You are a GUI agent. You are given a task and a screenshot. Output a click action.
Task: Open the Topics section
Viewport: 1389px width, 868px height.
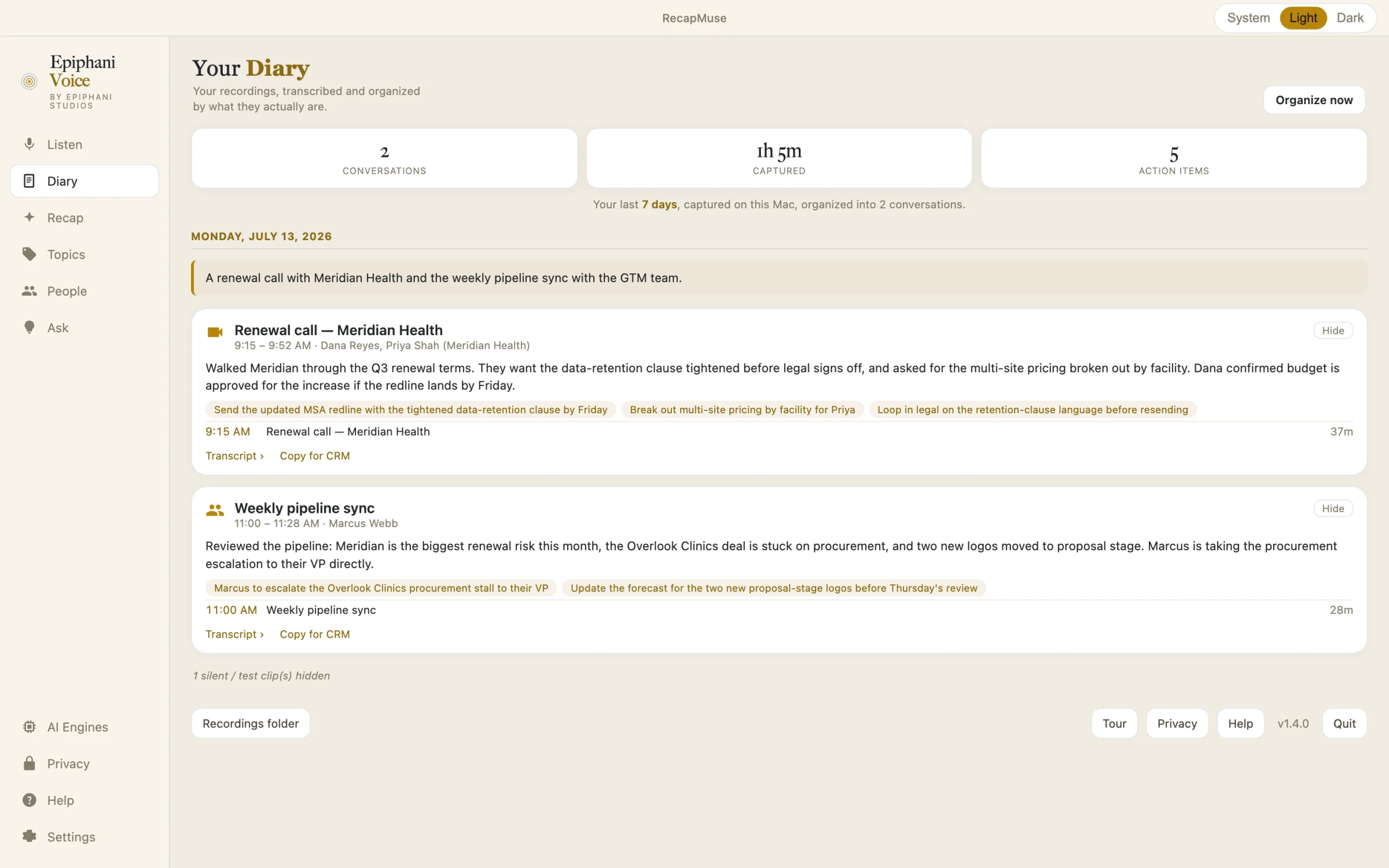84,254
